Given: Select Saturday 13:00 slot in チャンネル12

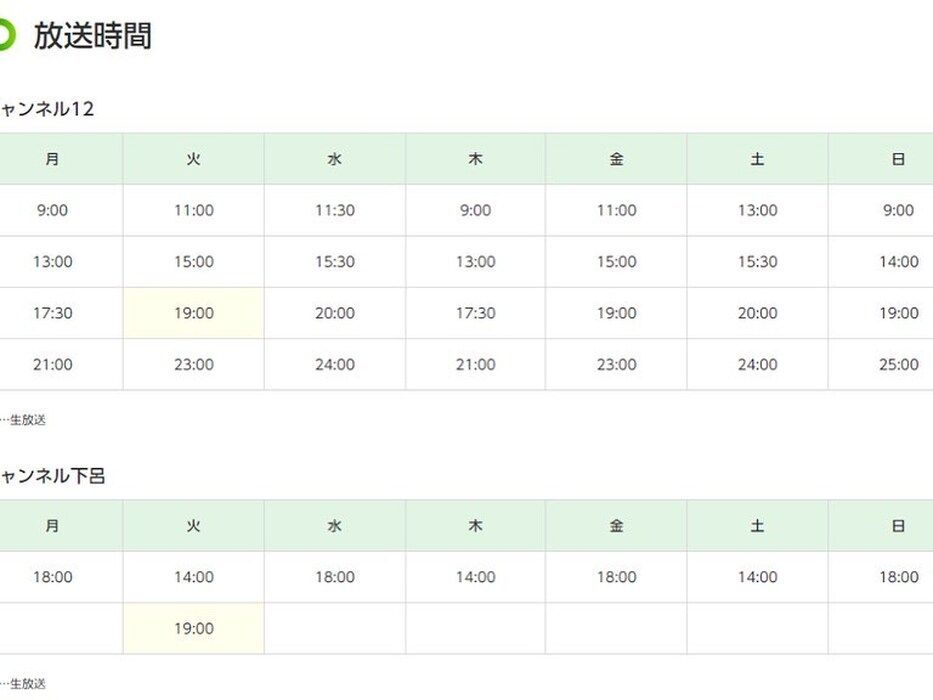Looking at the screenshot, I should coord(757,210).
